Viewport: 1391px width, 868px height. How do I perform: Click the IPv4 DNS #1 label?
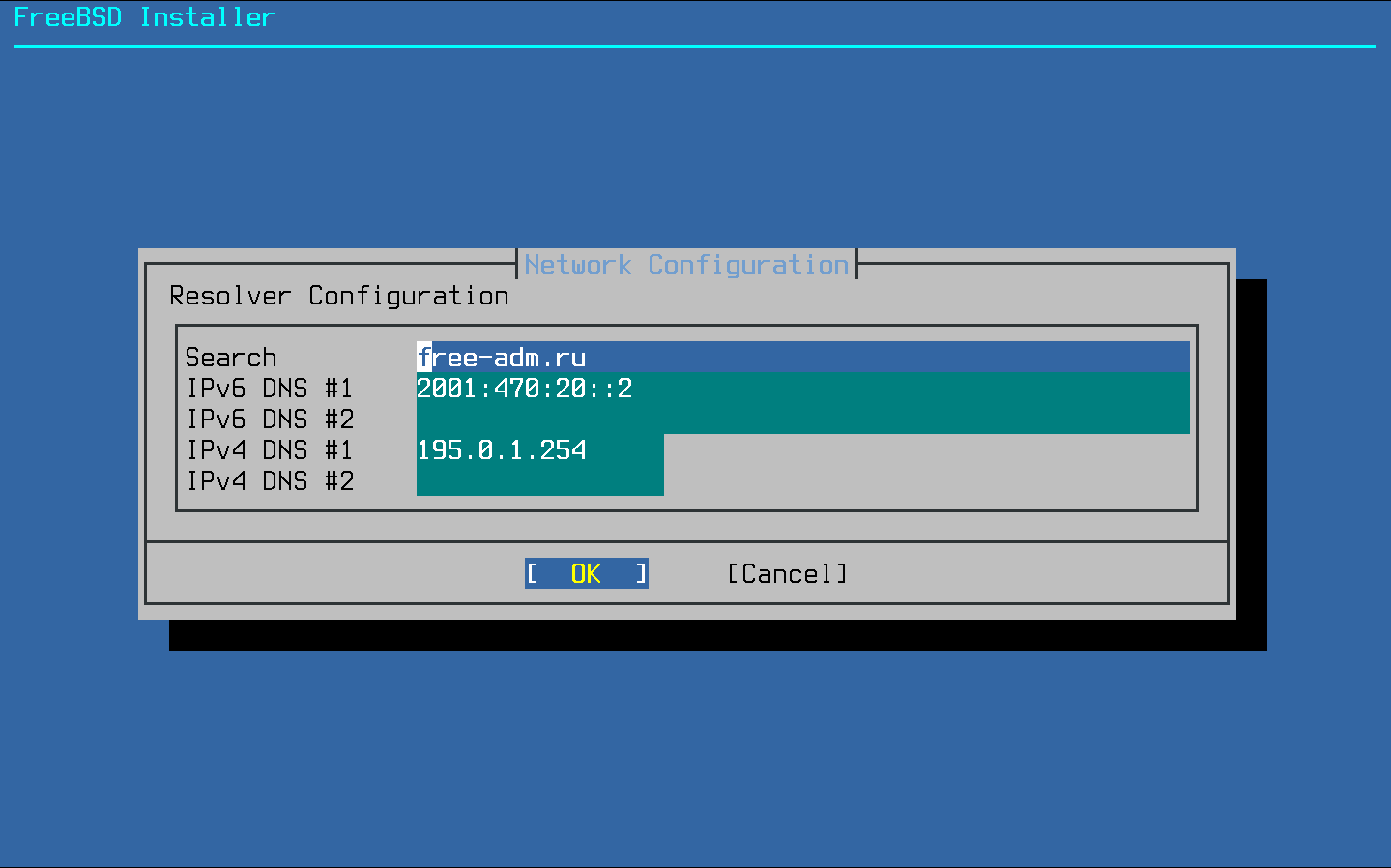(270, 450)
